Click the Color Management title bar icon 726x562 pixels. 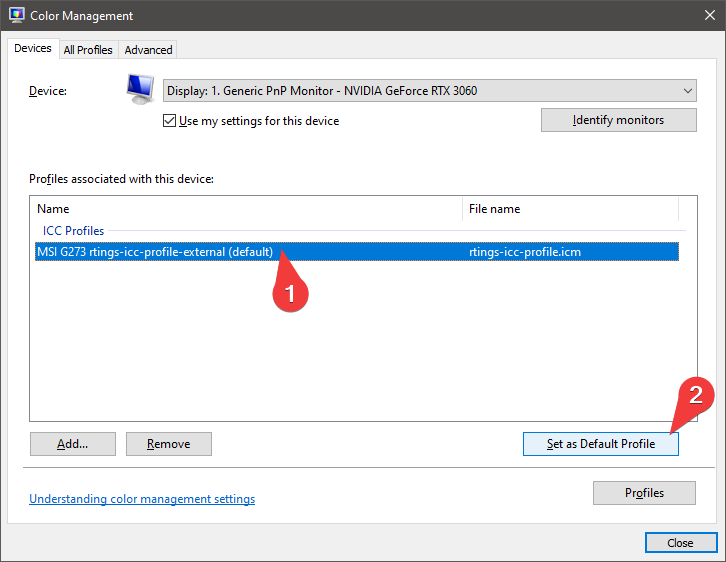pyautogui.click(x=17, y=16)
